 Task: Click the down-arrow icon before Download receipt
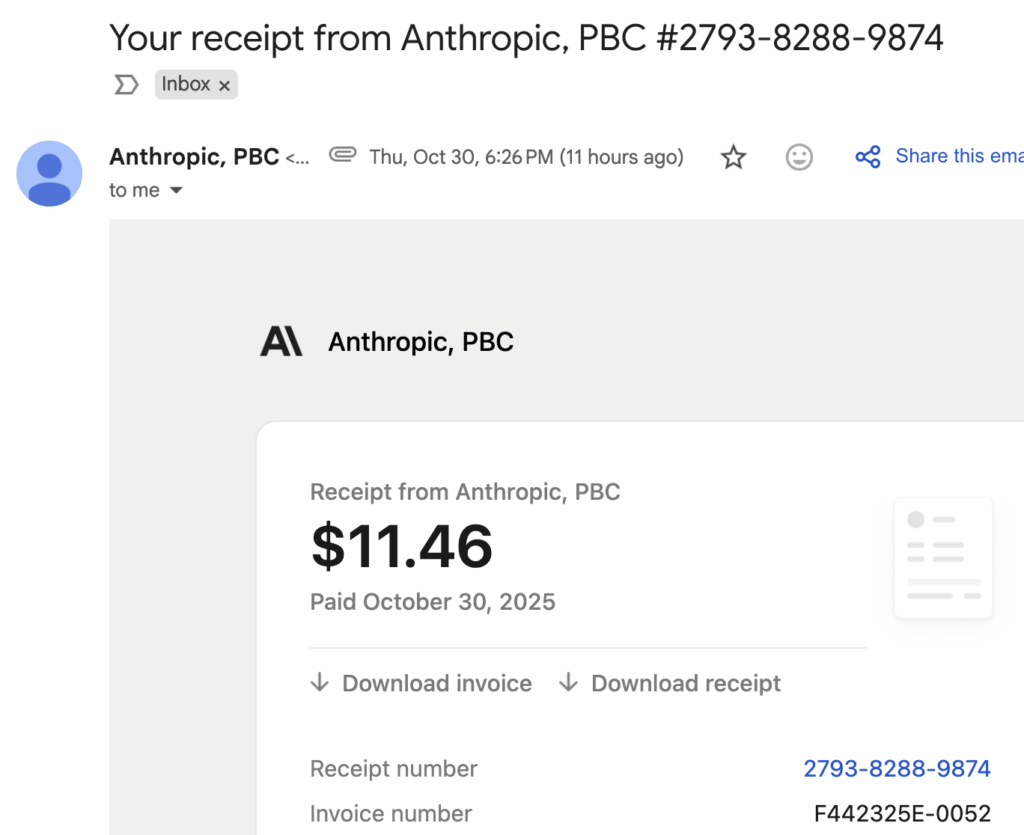point(569,683)
